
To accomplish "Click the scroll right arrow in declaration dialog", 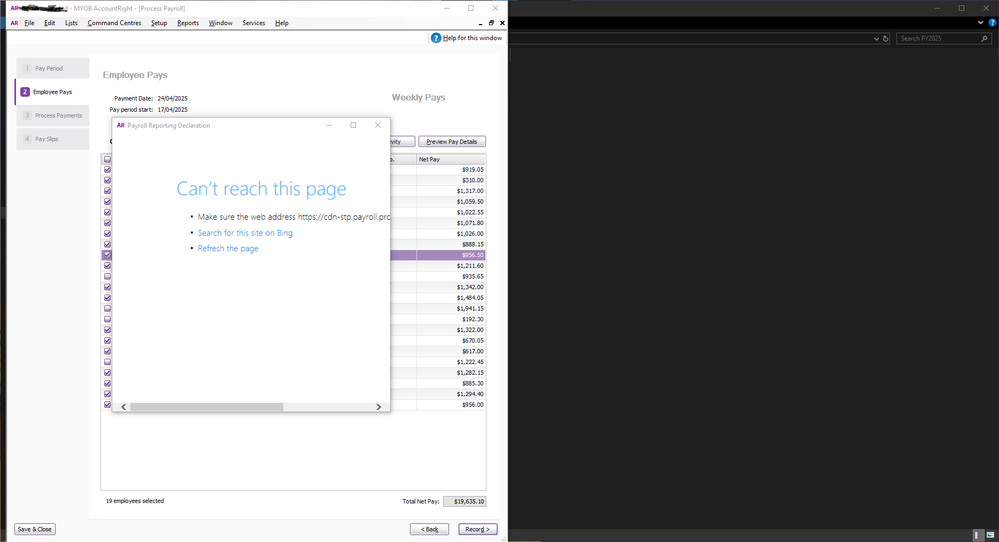I will pyautogui.click(x=379, y=407).
